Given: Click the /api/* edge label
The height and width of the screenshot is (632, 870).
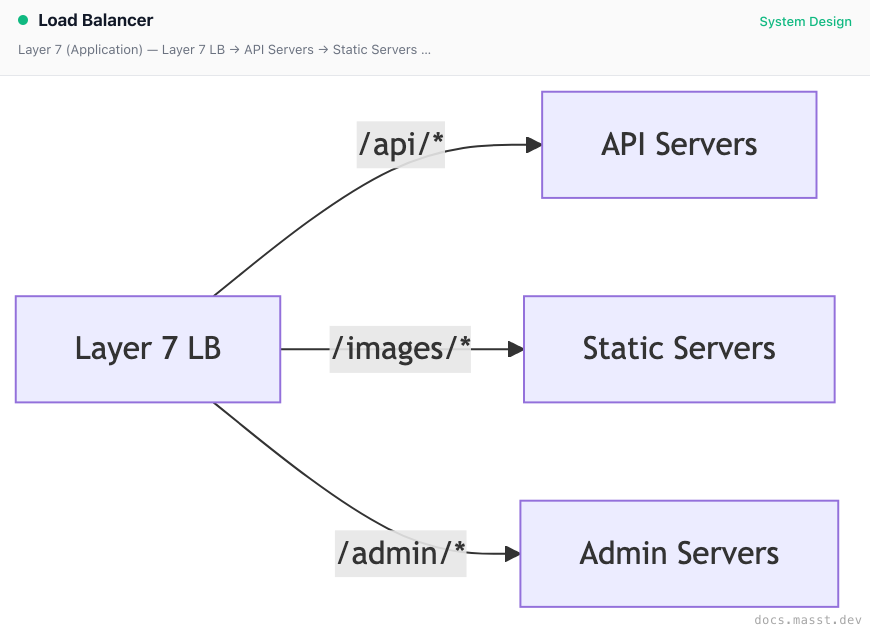Looking at the screenshot, I should pos(401,145).
